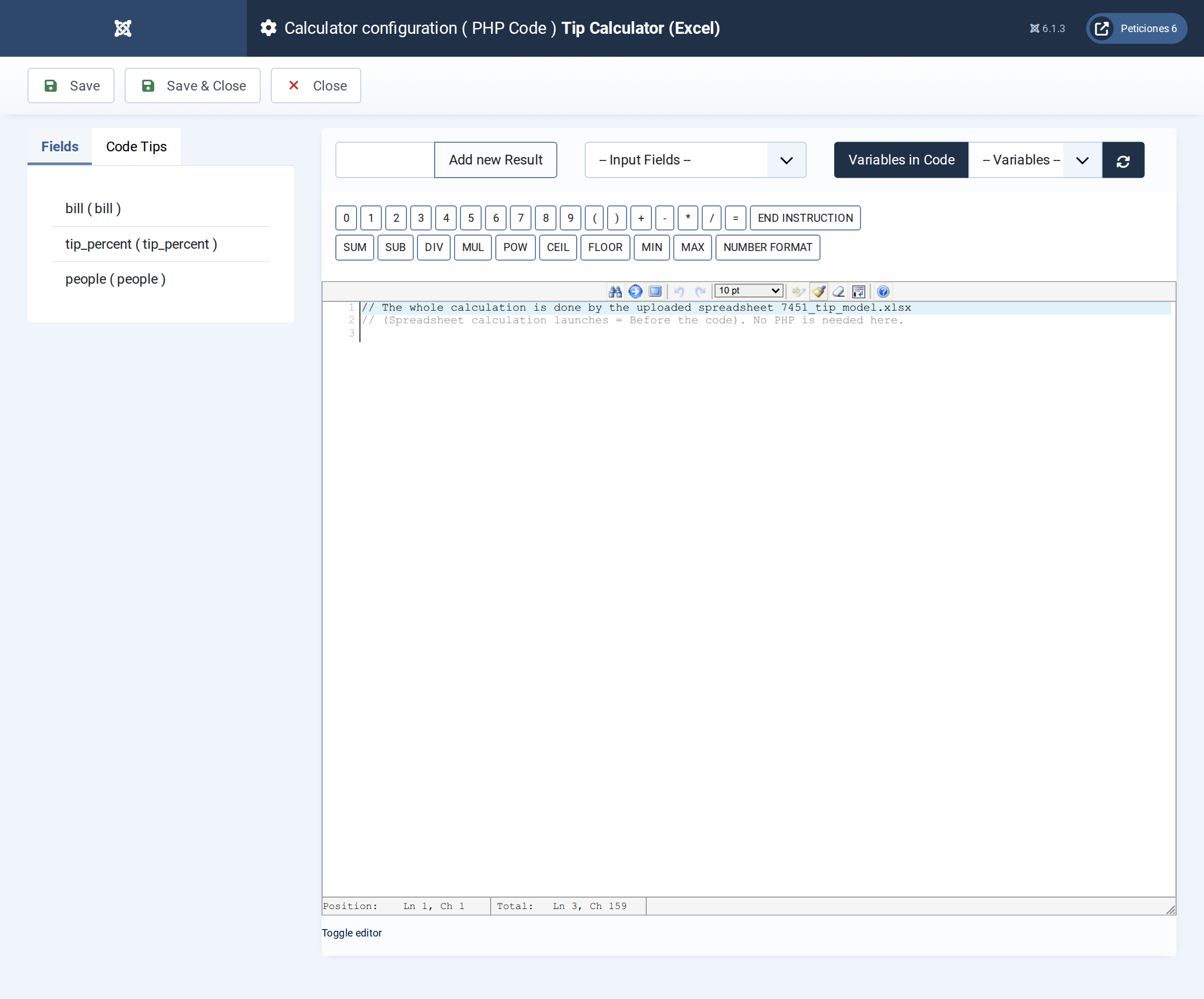The image size is (1204, 999).
Task: Click the Joomla logo in the header
Action: [123, 28]
